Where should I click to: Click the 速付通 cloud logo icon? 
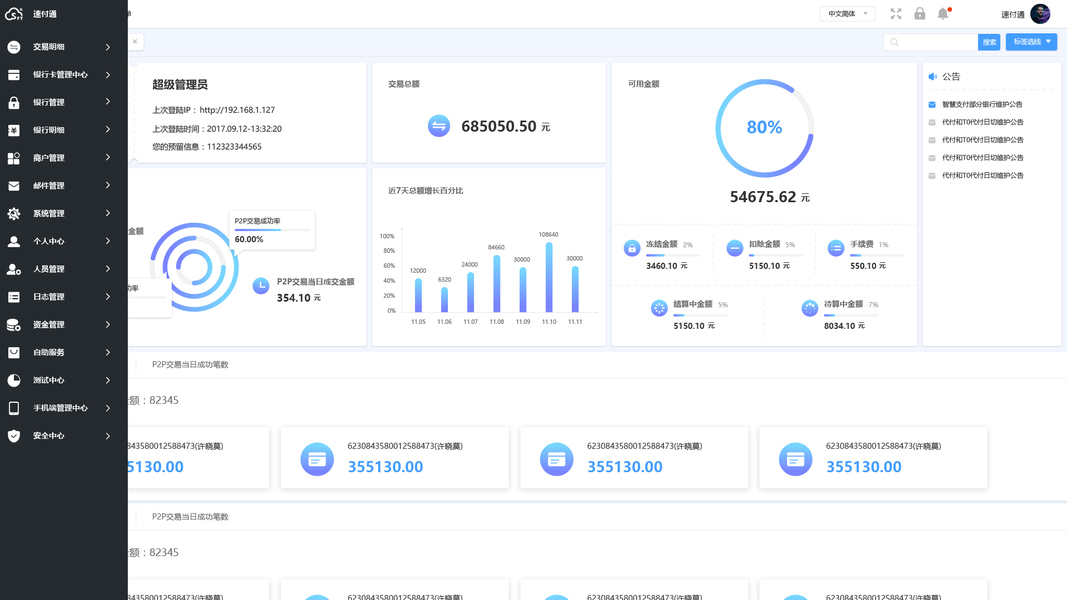[14, 14]
